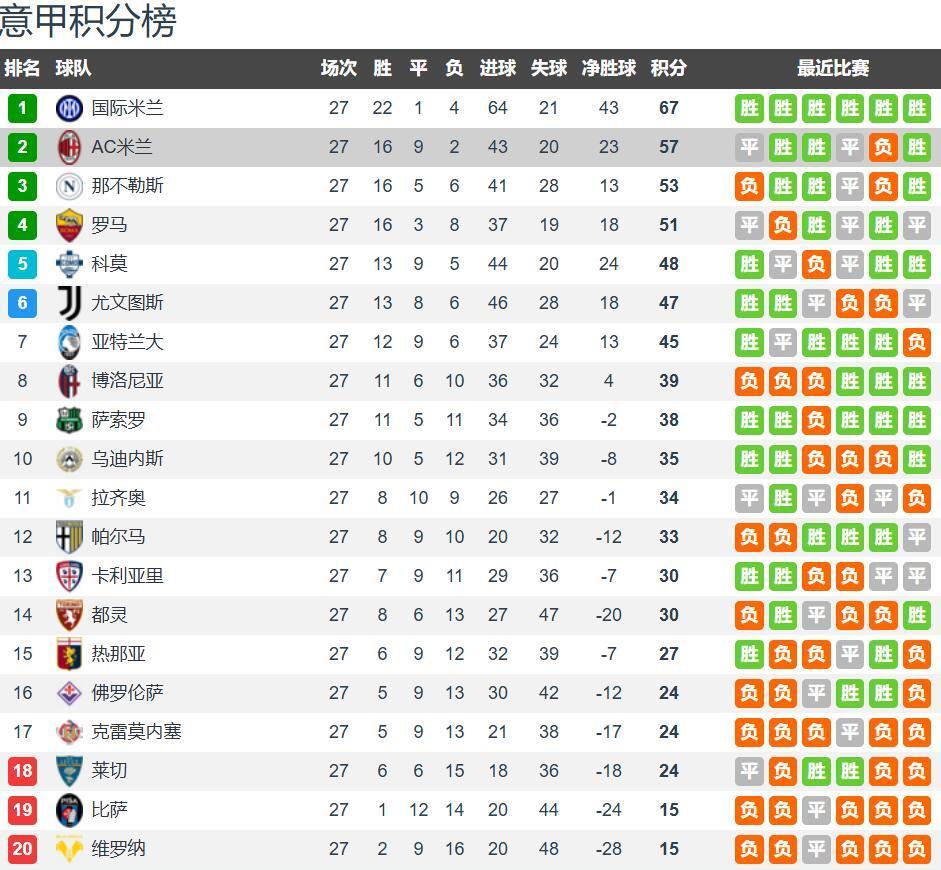The width and height of the screenshot is (941, 870).
Task: Click the Juventus (尤文图斯) logo
Action: pos(69,303)
